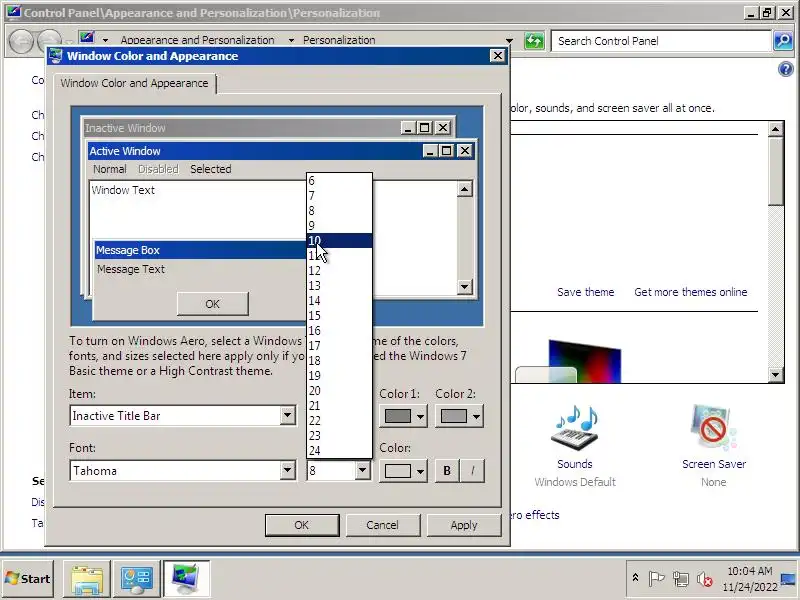
Task: Click Apply in Window Color dialog
Action: pyautogui.click(x=464, y=525)
